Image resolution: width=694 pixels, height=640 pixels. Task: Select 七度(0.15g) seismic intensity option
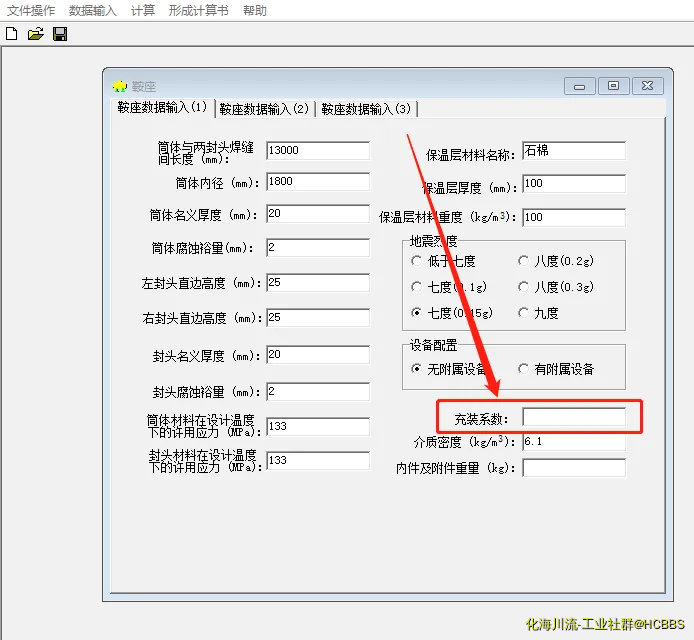tap(451, 313)
